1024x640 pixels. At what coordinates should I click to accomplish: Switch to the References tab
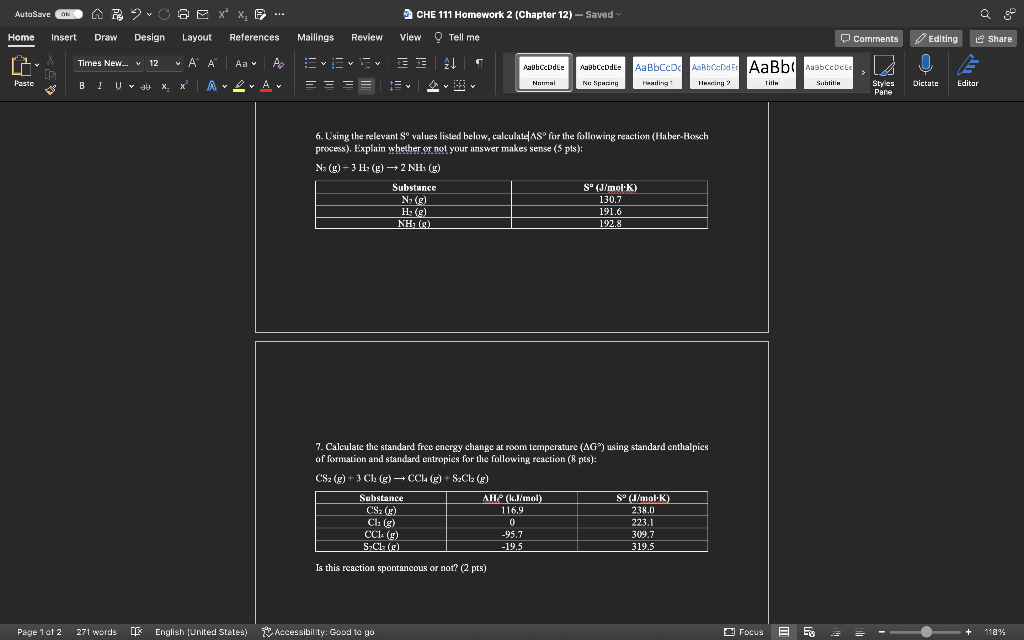(x=254, y=37)
